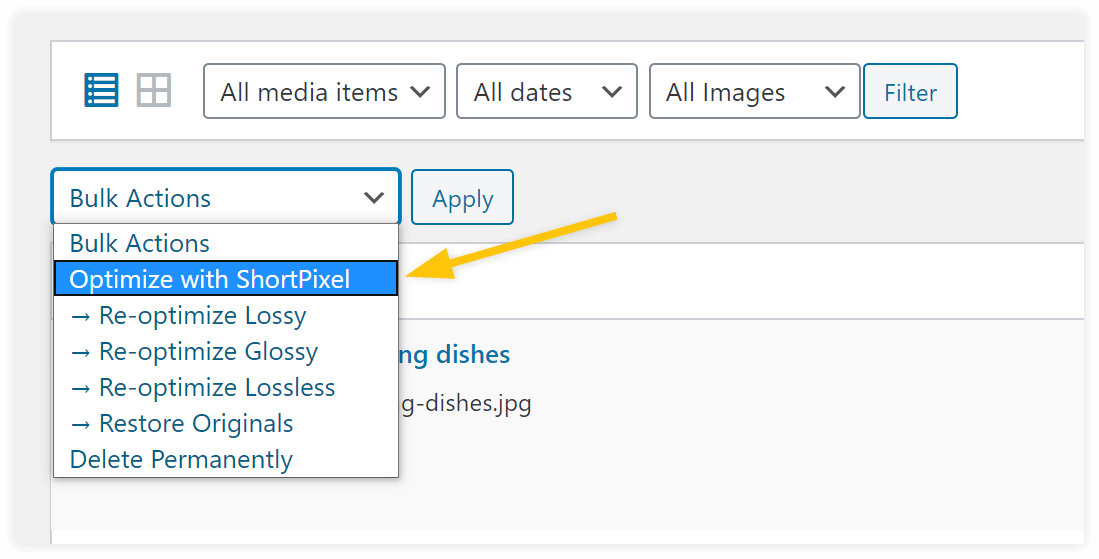Viewport: 1099px width, 559px height.
Task: Select Delete Permanently option
Action: [x=226, y=460]
